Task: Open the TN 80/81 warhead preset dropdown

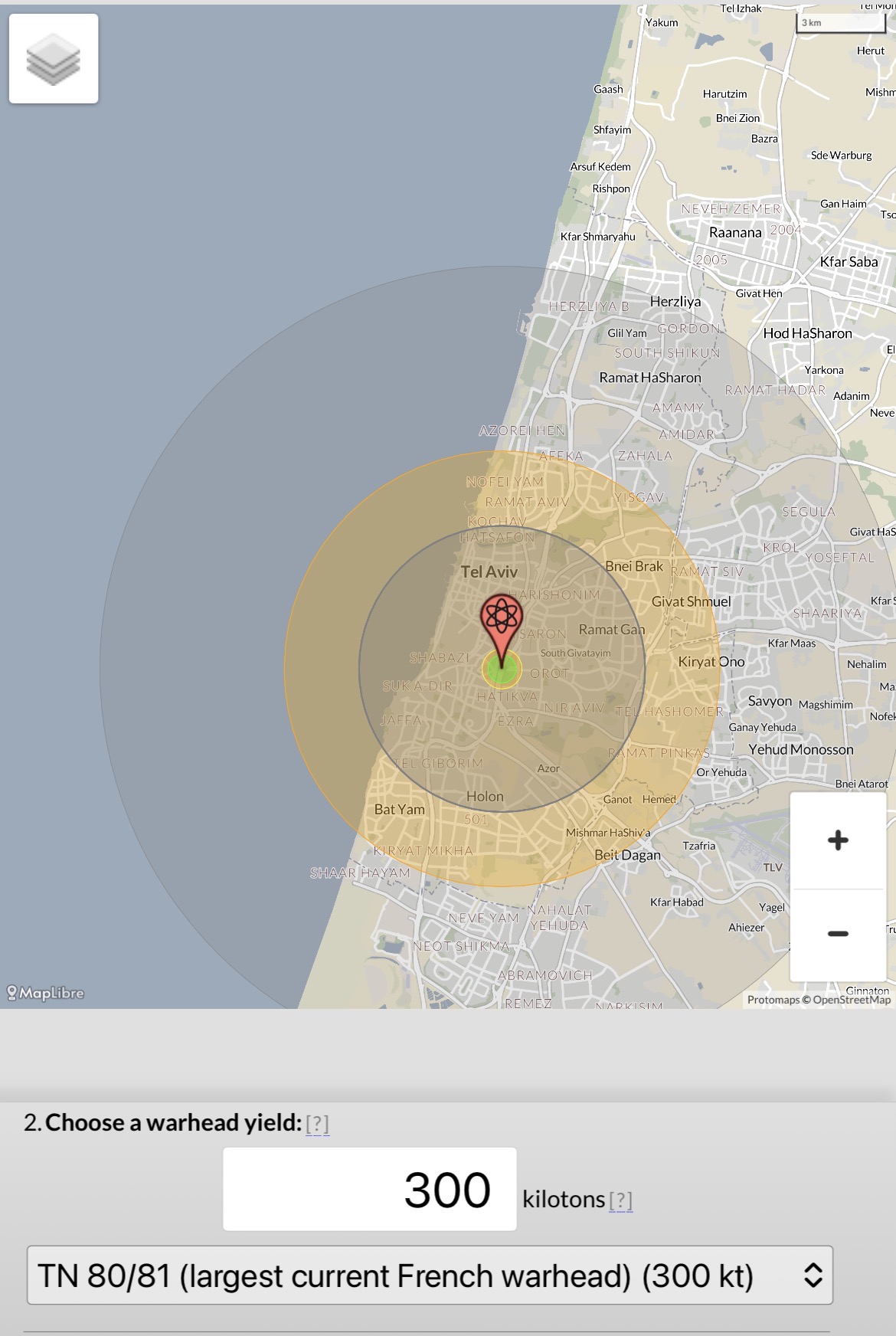Action: (430, 1275)
